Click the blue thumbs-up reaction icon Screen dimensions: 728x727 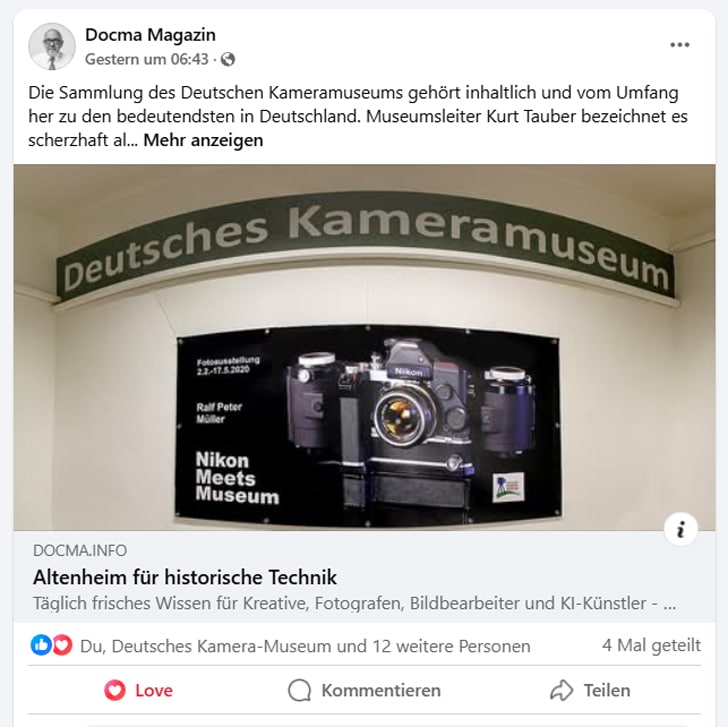pos(41,645)
